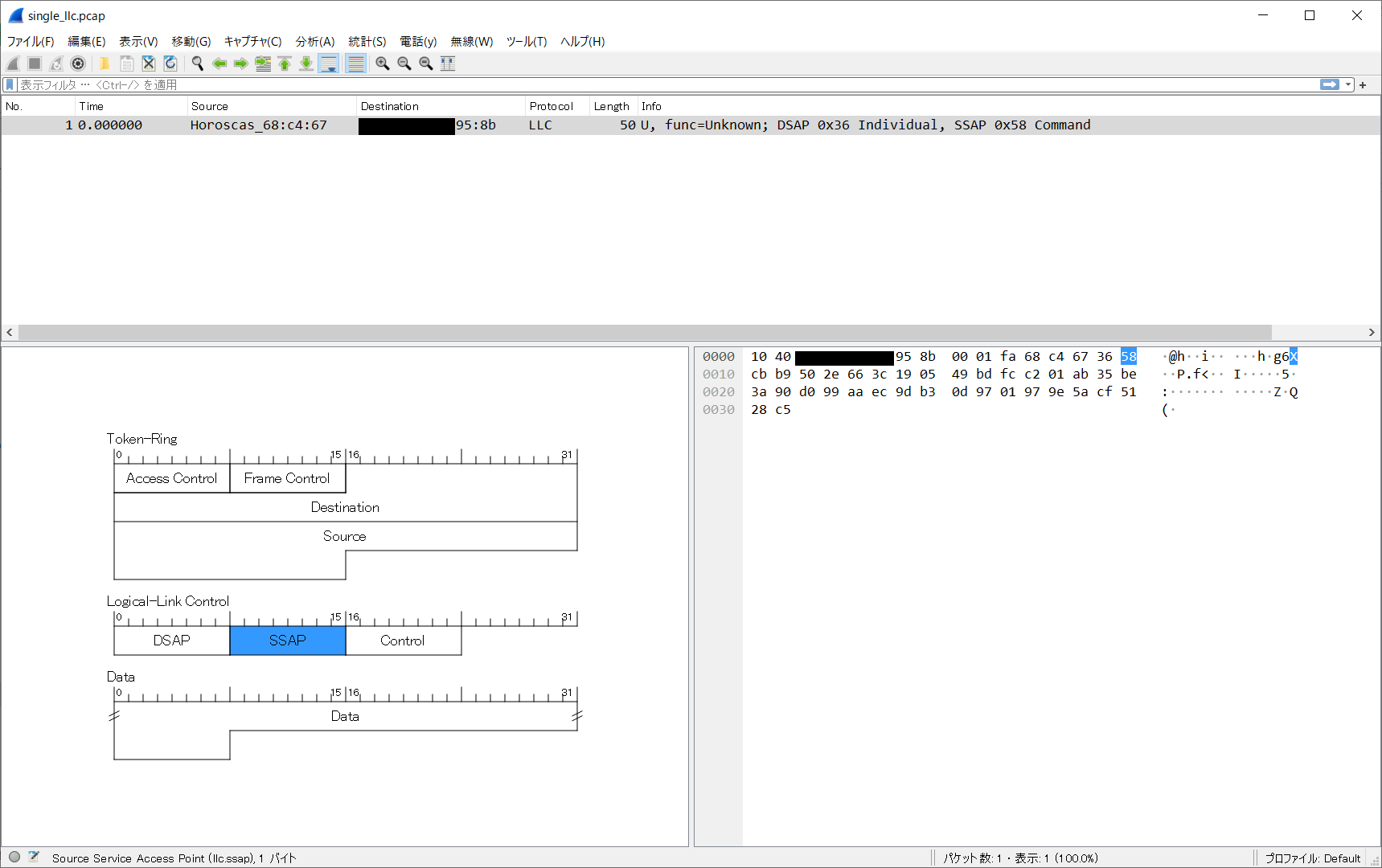1382x868 pixels.
Task: Open the 分析(A) menu
Action: 314,41
